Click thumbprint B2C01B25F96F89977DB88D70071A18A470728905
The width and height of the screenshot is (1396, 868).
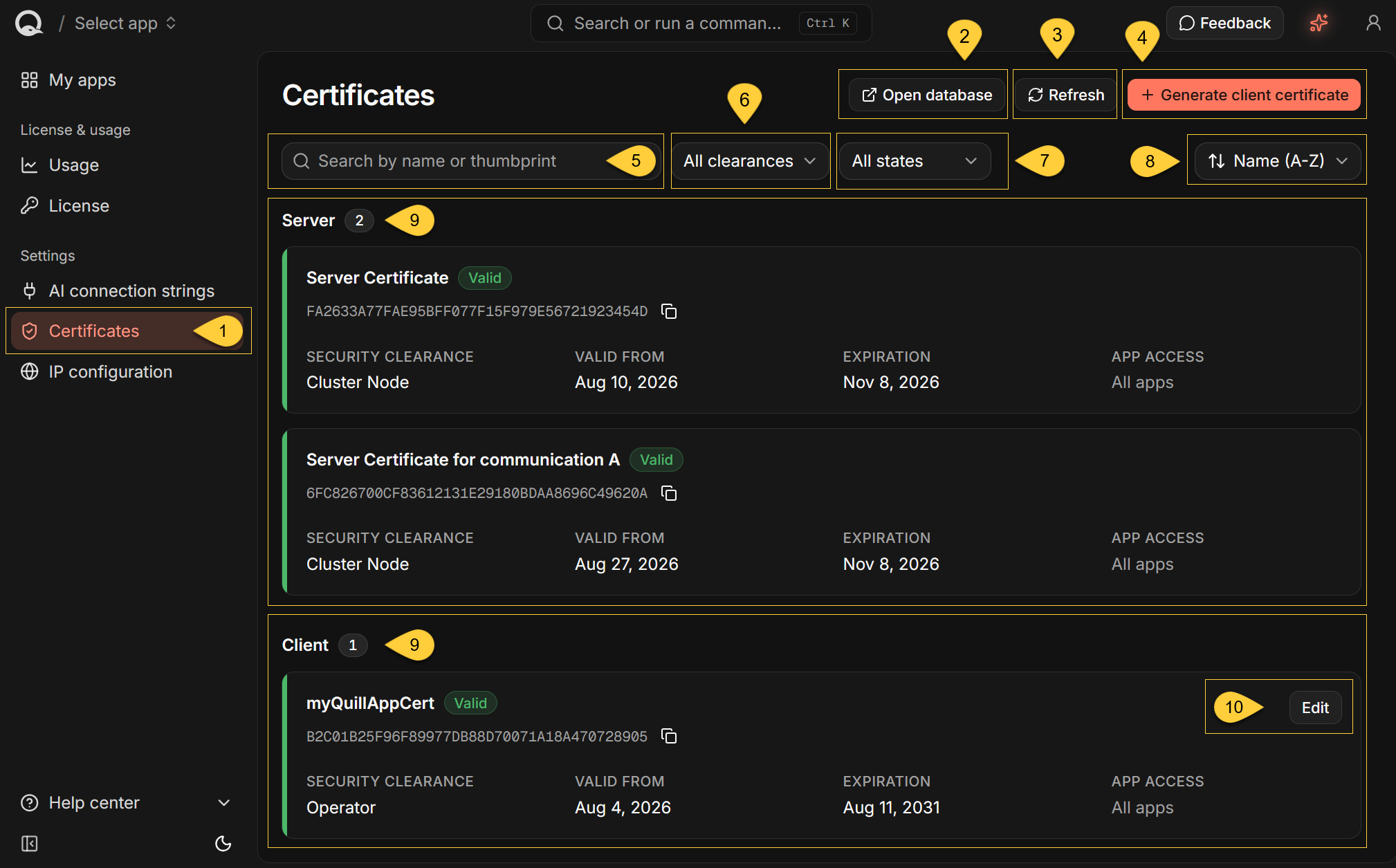click(477, 737)
